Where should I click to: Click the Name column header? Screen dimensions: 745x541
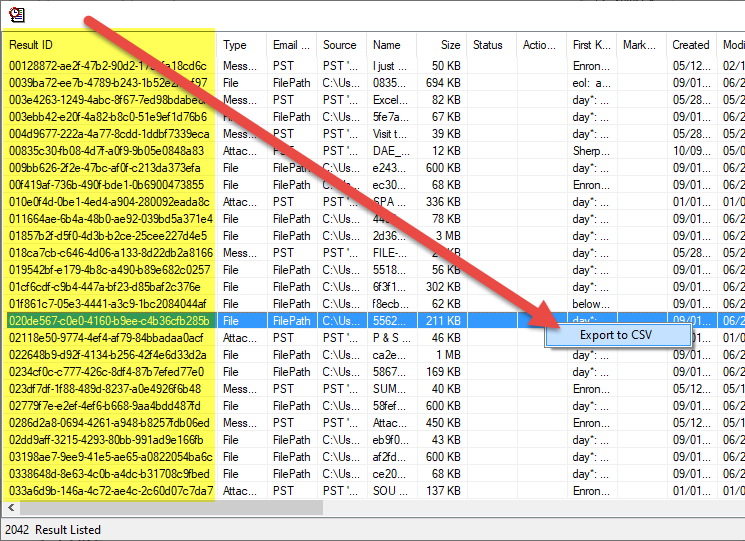click(x=390, y=45)
